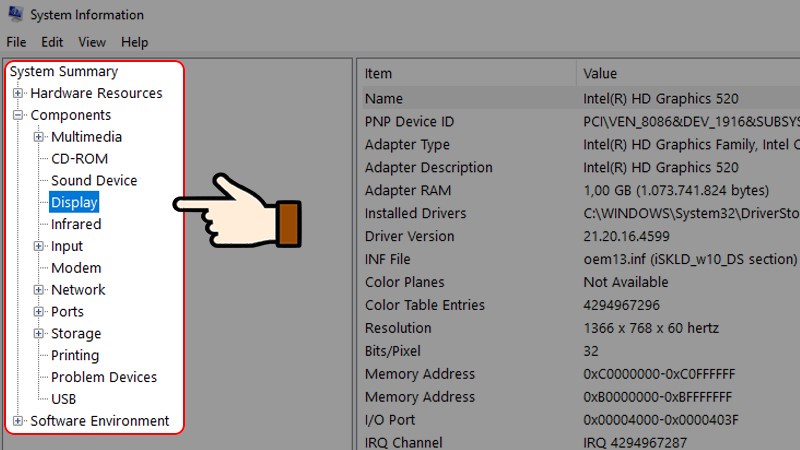This screenshot has height=450, width=800.
Task: Click the Installed Drivers row label
Action: [415, 213]
